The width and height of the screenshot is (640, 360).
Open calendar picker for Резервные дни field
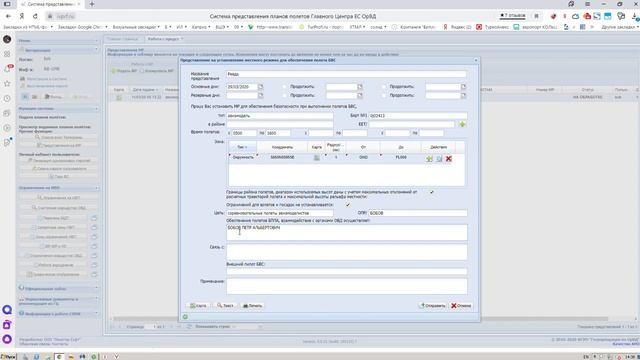click(260, 96)
